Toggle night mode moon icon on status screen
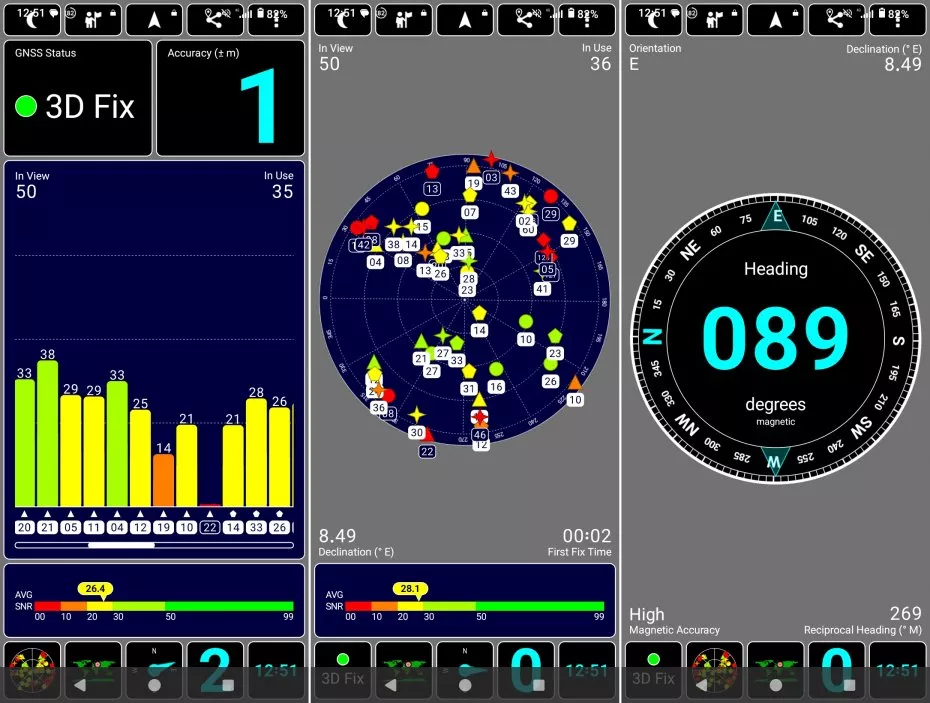This screenshot has height=703, width=930. 32,20
